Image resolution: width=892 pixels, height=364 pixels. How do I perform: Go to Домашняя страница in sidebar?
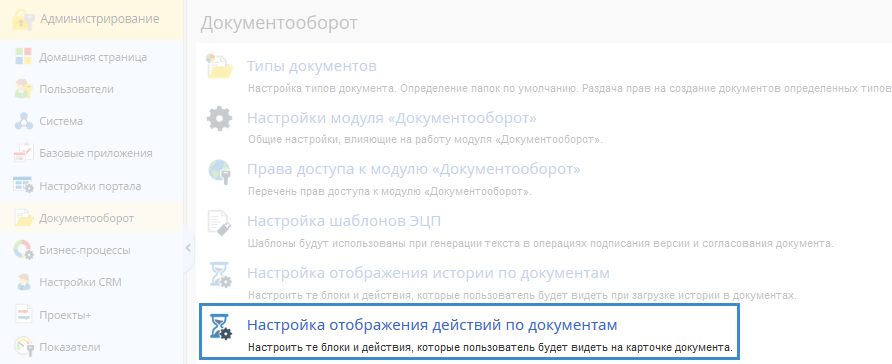point(92,57)
